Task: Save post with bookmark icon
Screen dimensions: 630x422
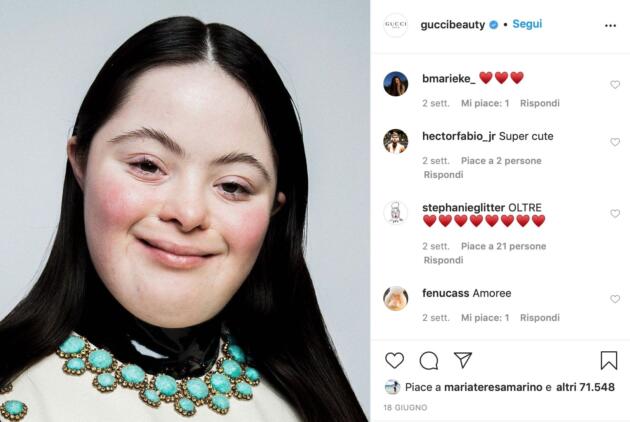Action: tap(609, 360)
